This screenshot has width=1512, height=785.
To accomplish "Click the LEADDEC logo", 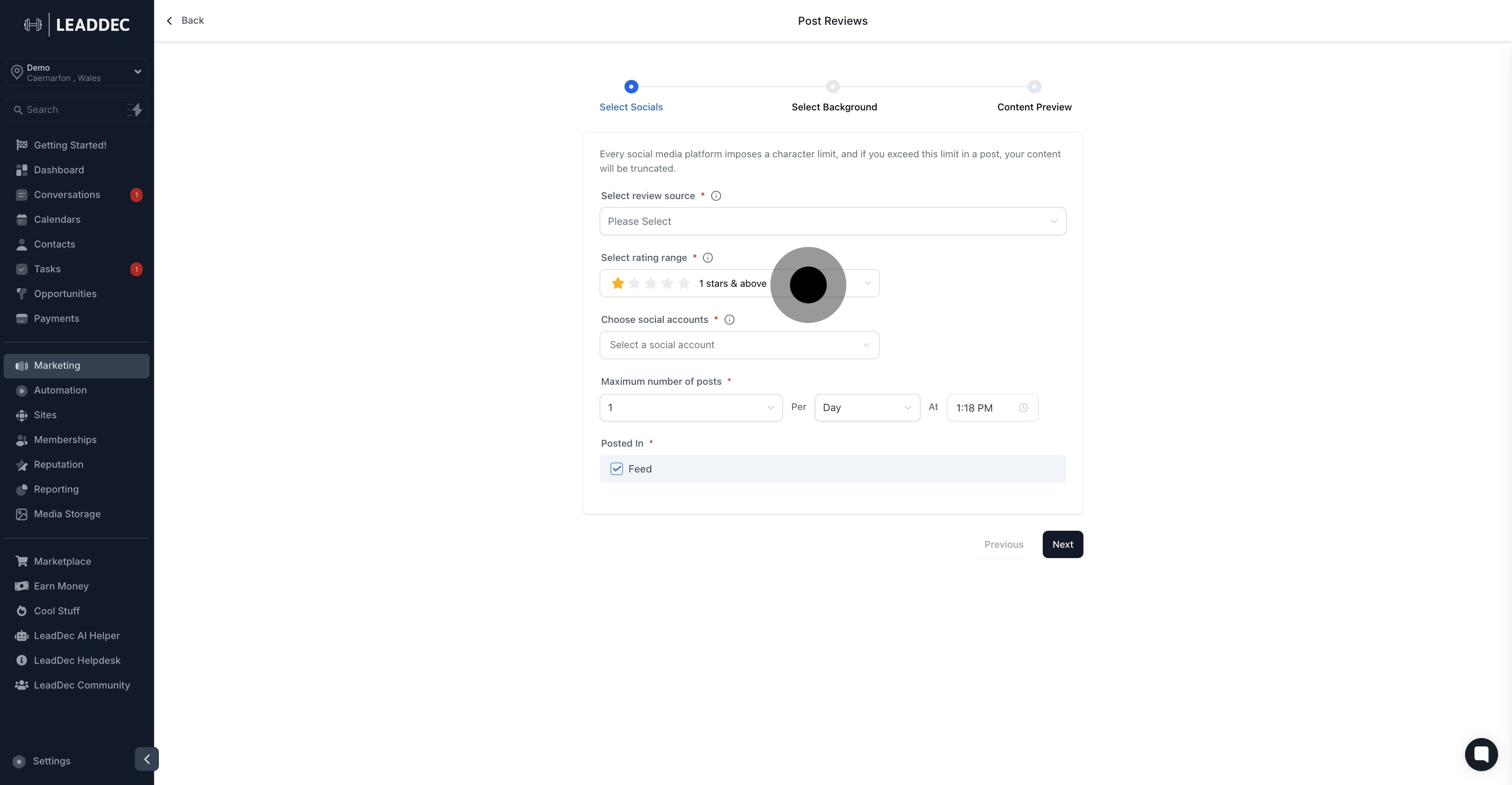I will (76, 25).
